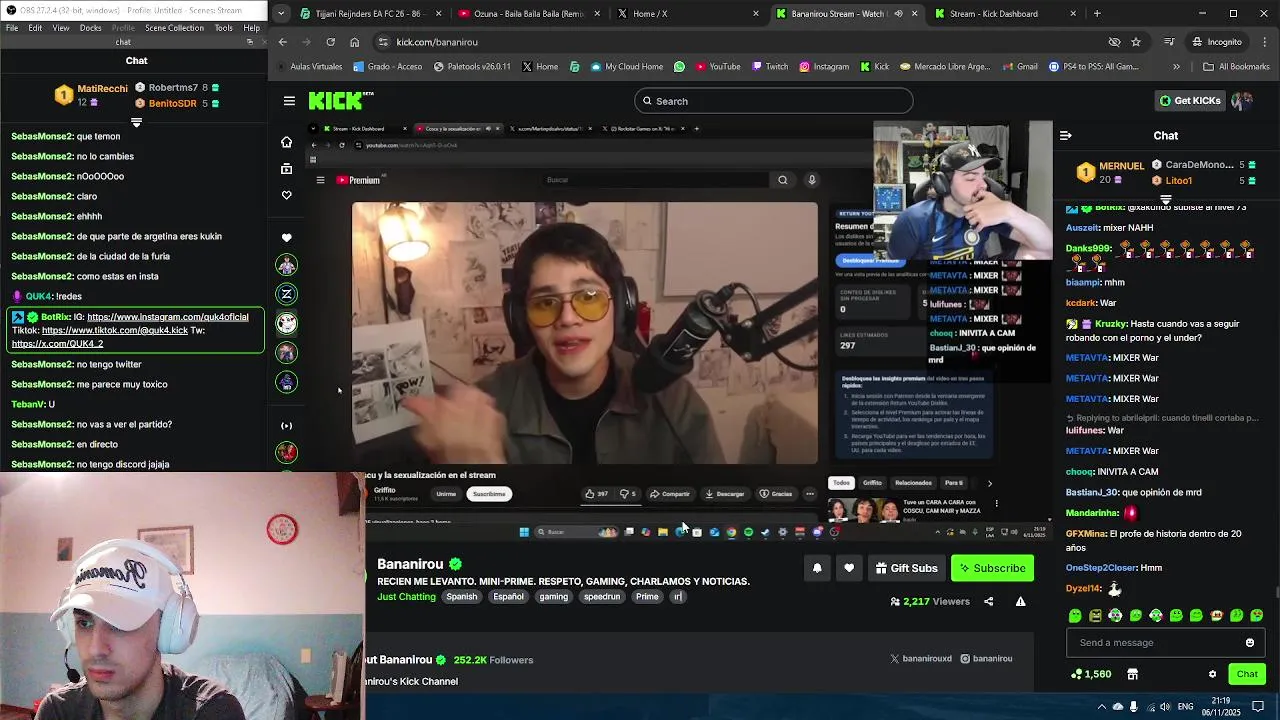
Task: Toggle third-party cookie blocking eye icon
Action: click(1114, 42)
